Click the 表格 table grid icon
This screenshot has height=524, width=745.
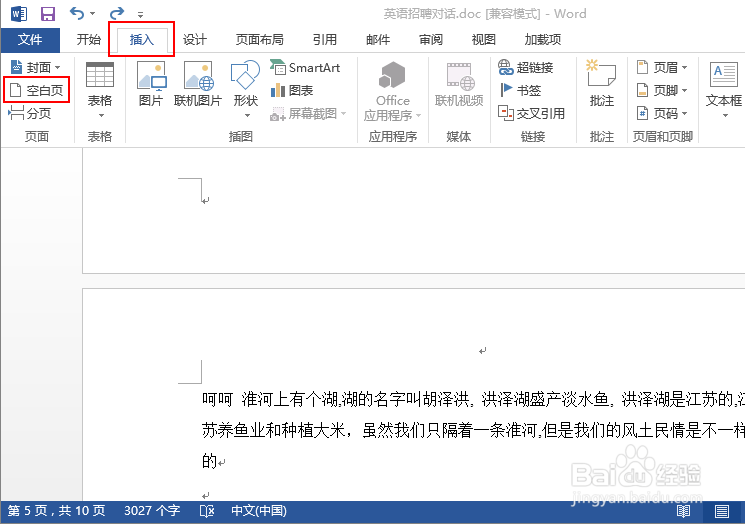coord(100,75)
